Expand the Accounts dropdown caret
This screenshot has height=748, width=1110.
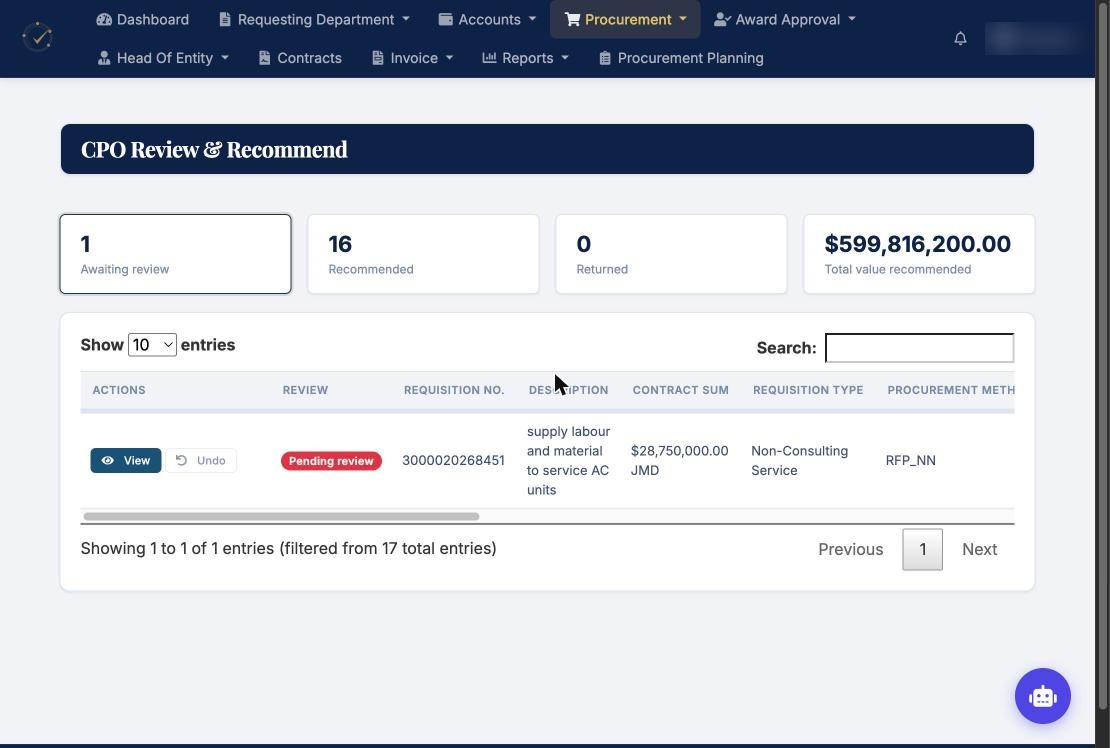(x=532, y=19)
